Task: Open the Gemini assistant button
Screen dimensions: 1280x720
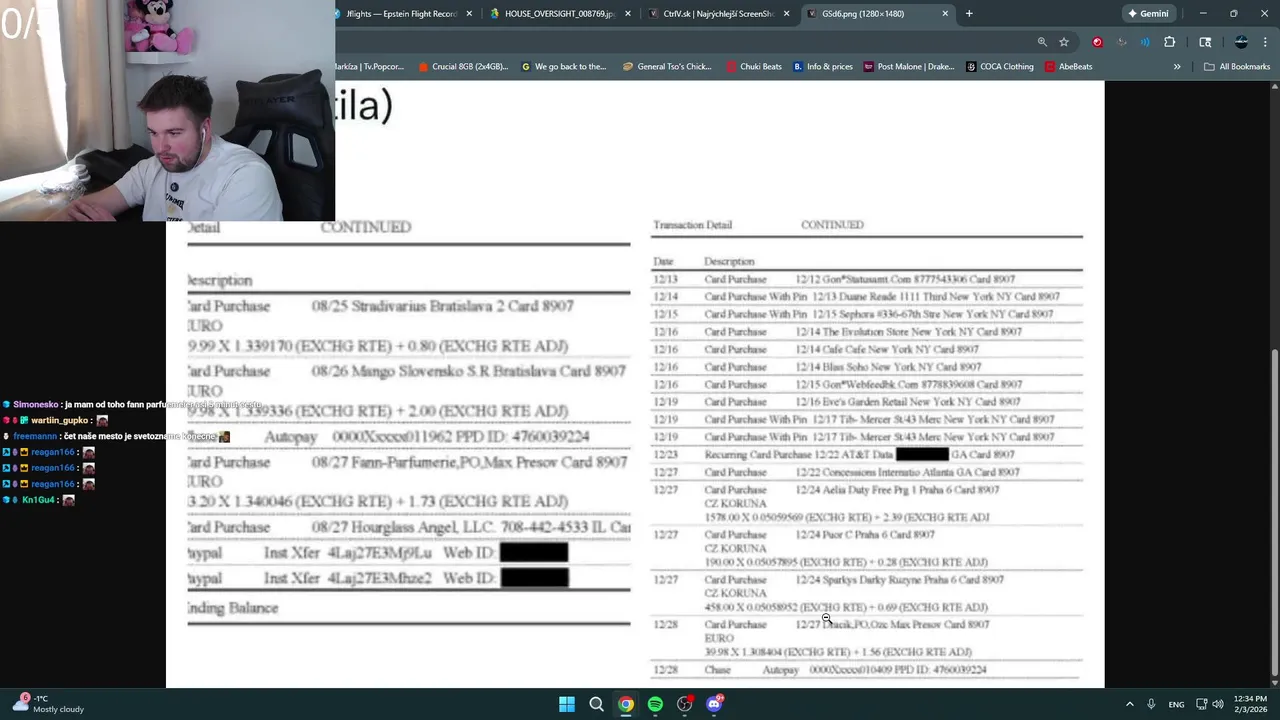Action: tap(1148, 14)
